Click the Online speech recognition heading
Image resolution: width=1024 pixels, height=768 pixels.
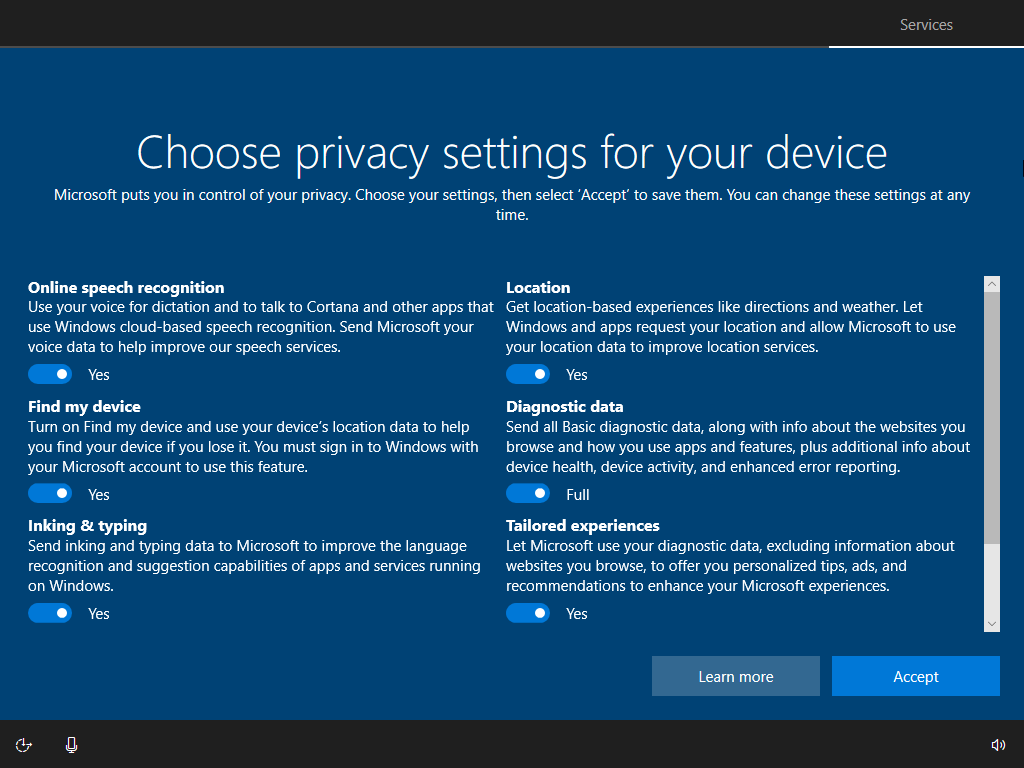(126, 287)
